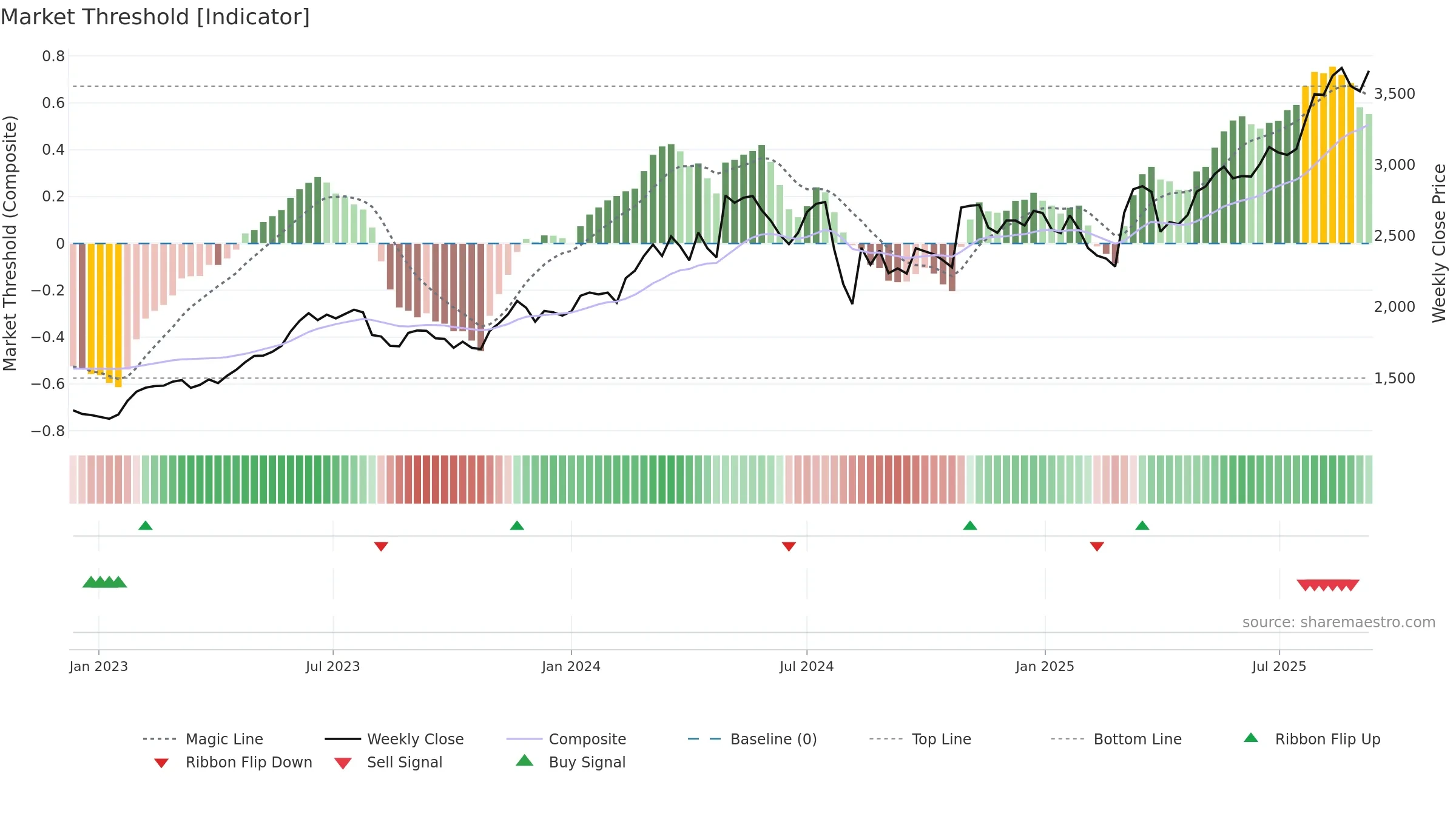
Task: Click the first ribbon flip up marker of 2023
Action: coord(146,525)
